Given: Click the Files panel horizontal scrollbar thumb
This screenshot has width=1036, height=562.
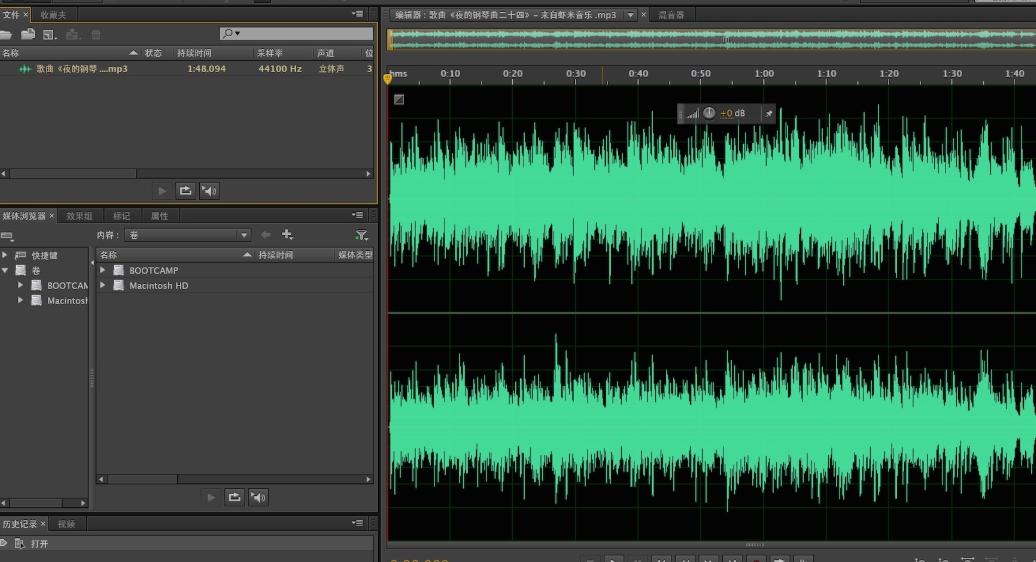Looking at the screenshot, I should pyautogui.click(x=73, y=174).
